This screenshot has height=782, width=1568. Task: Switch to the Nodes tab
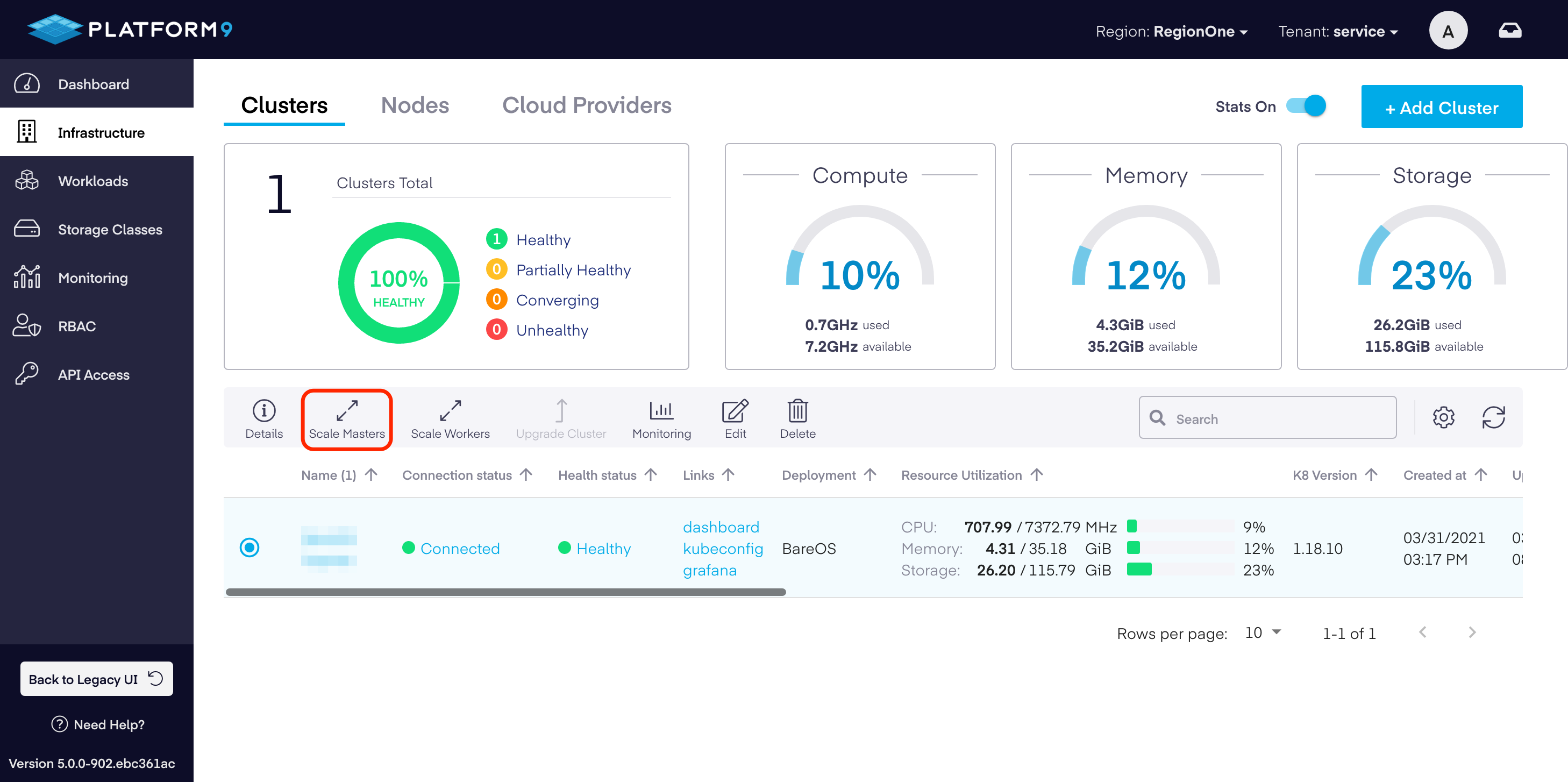[x=415, y=105]
